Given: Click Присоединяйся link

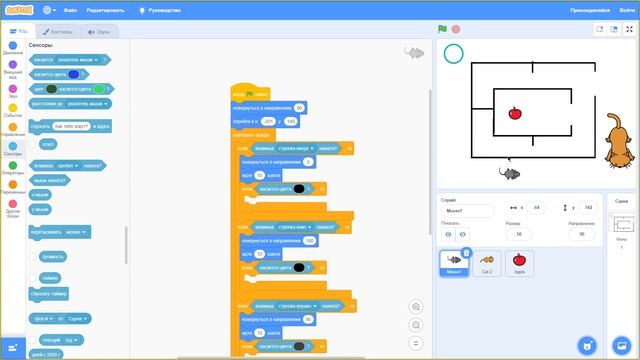Looking at the screenshot, I should coord(590,10).
